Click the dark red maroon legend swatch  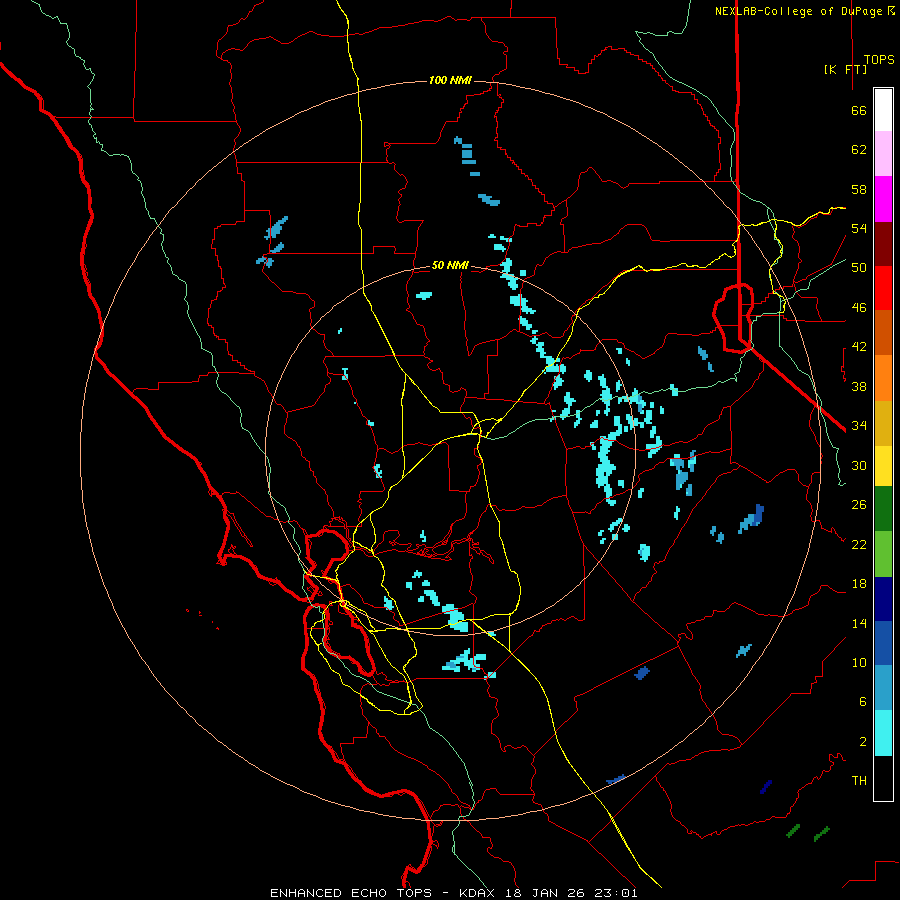pos(883,245)
